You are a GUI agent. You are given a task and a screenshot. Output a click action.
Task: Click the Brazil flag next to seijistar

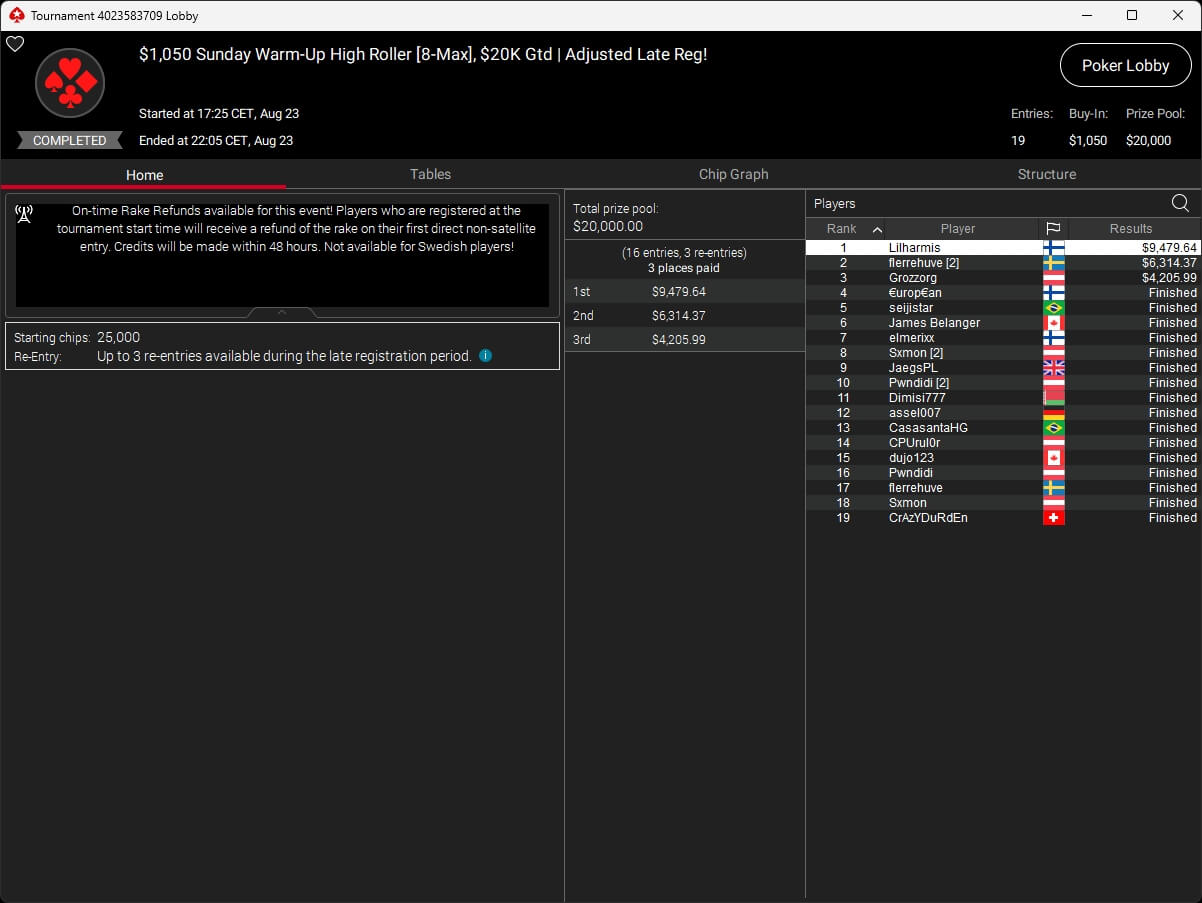(1053, 308)
